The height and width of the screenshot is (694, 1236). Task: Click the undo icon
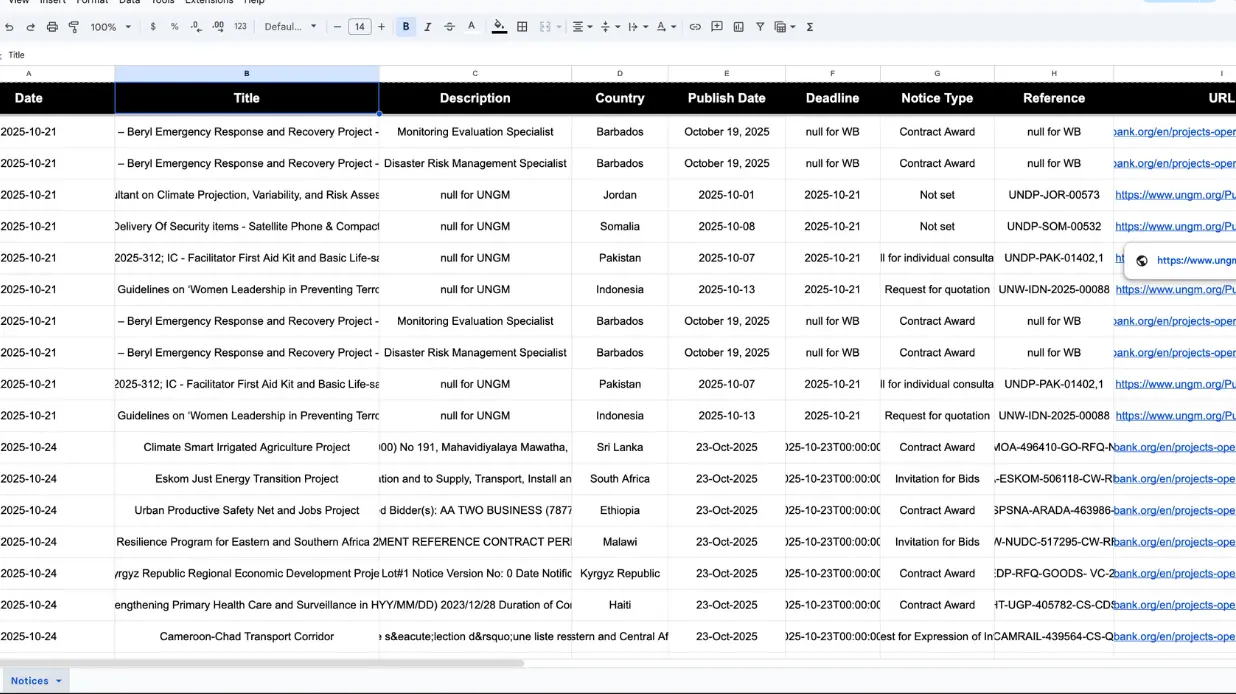tap(9, 27)
